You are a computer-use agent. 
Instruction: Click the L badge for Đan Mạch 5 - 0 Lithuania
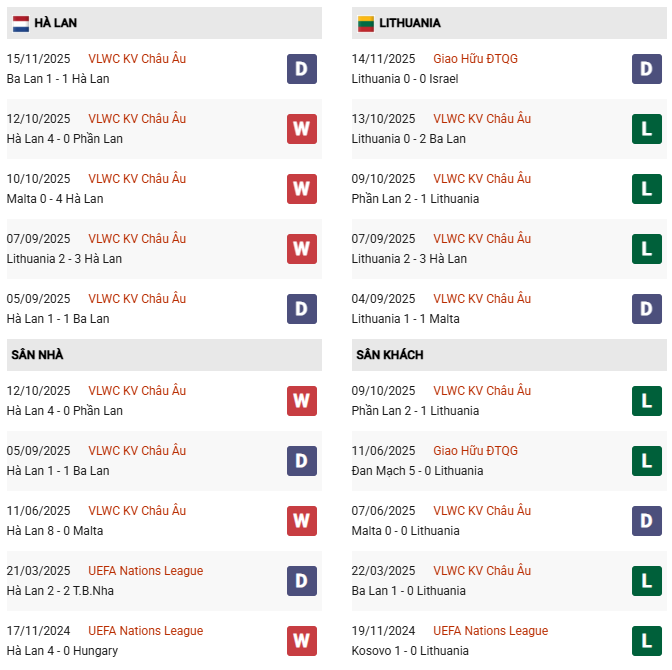tap(647, 460)
